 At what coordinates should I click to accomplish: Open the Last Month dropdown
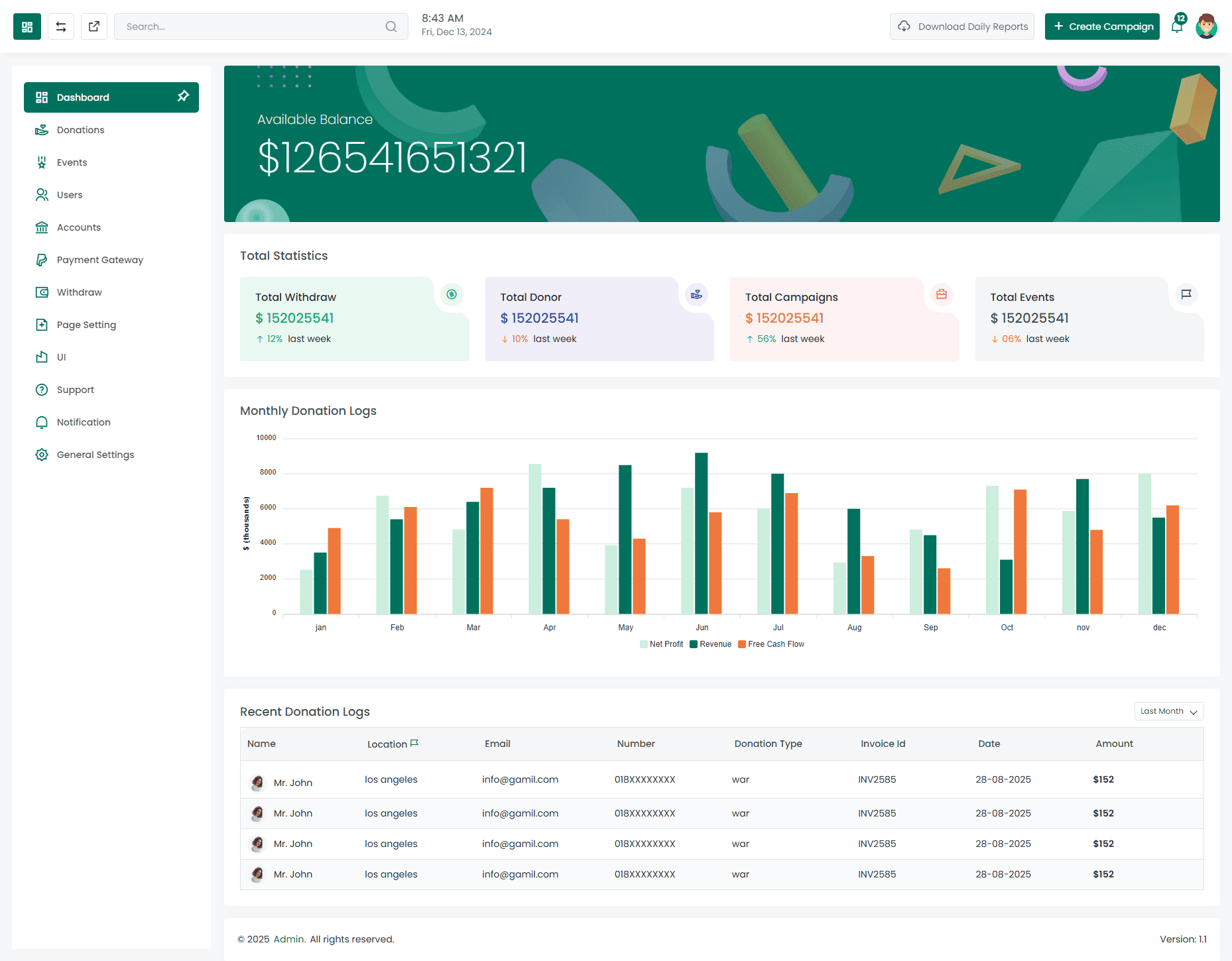[1169, 711]
